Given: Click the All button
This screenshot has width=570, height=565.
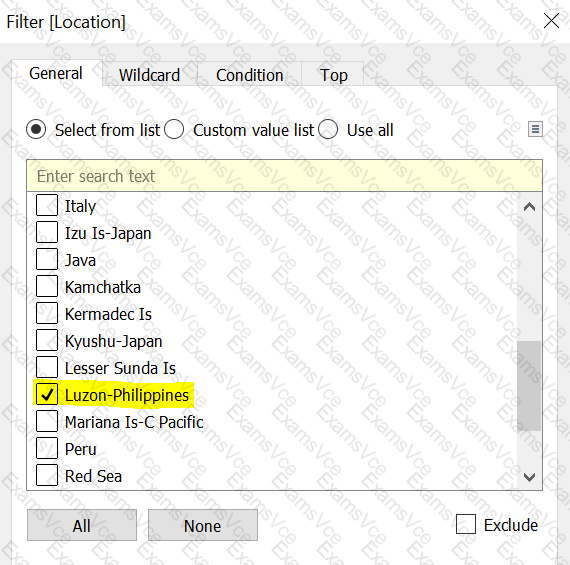Looking at the screenshot, I should 82,525.
